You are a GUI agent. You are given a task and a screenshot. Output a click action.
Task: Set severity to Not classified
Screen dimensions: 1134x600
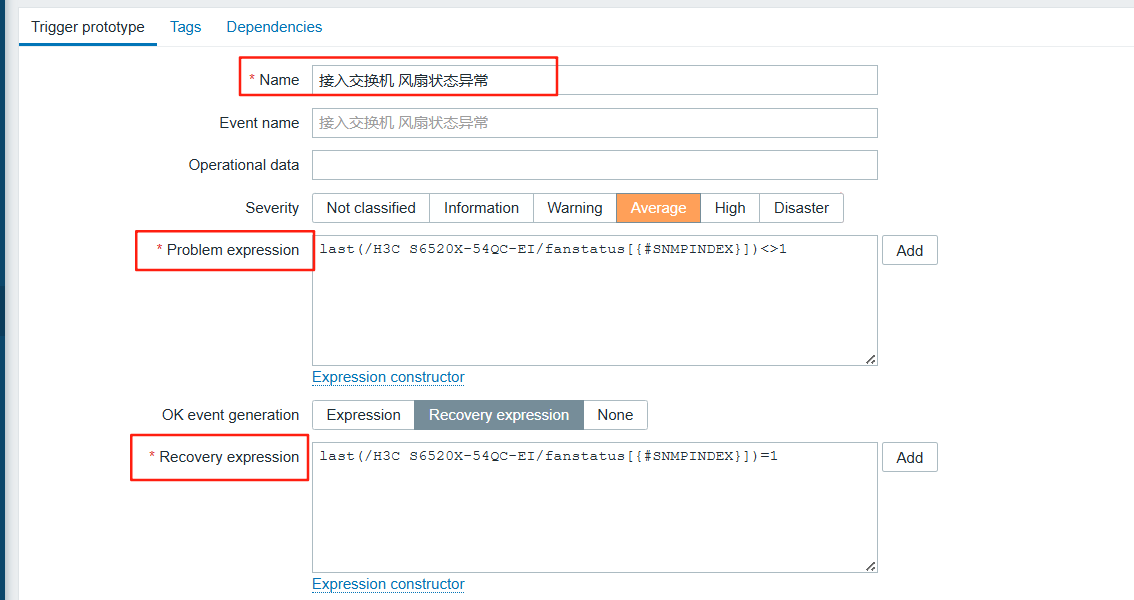coord(371,208)
